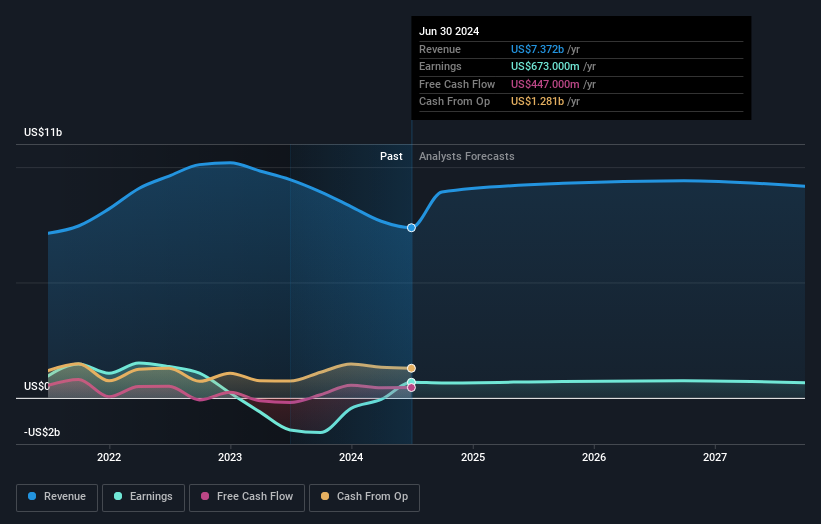
Task: Click the Revenue row label in tooltip
Action: [440, 49]
